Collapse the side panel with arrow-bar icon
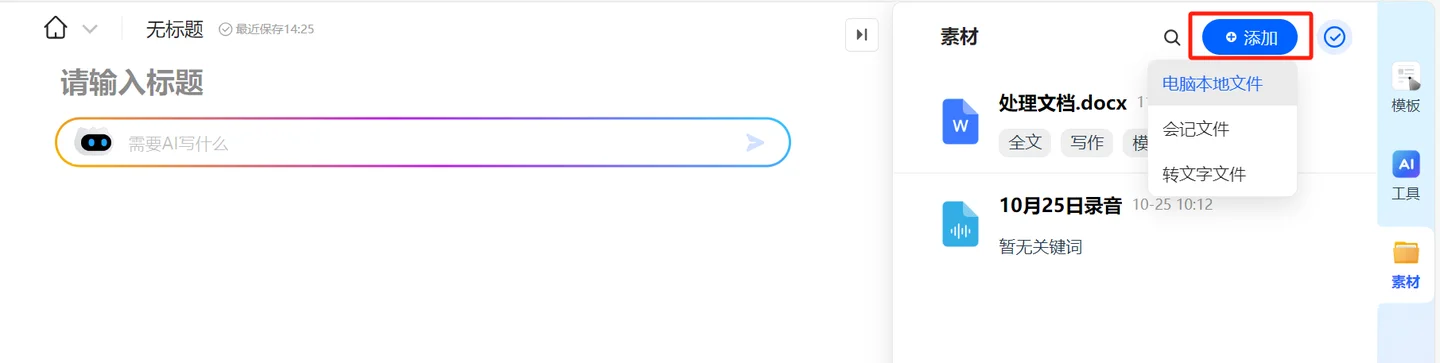1440x363 pixels. 862,35
